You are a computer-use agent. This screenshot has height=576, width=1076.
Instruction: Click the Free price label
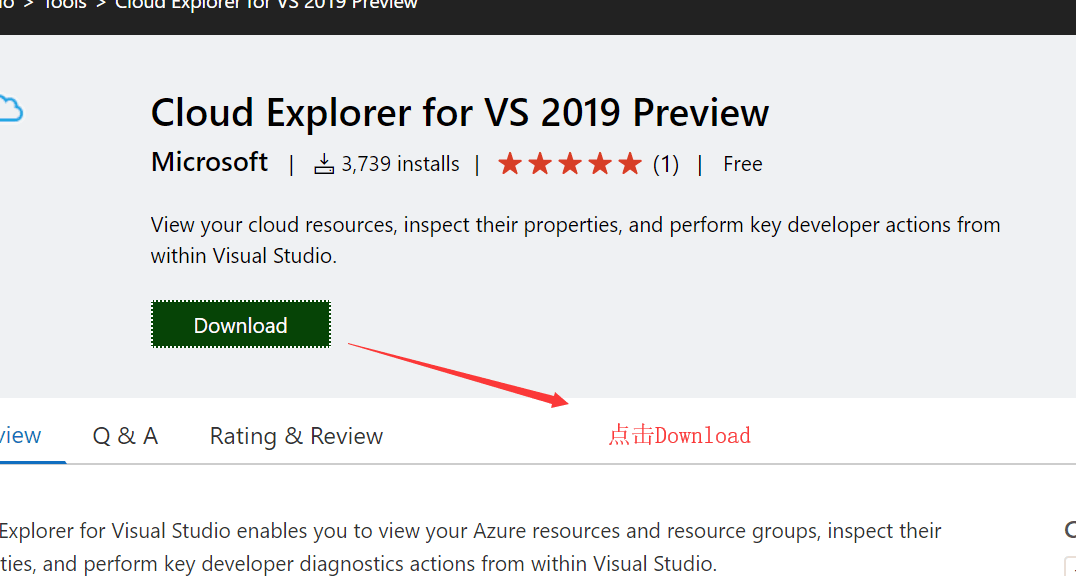(x=742, y=164)
